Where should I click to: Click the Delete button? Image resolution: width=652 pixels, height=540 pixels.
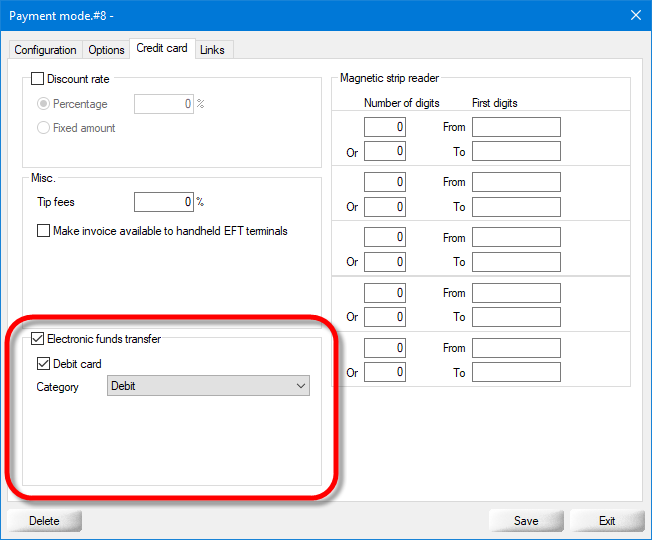pos(44,521)
